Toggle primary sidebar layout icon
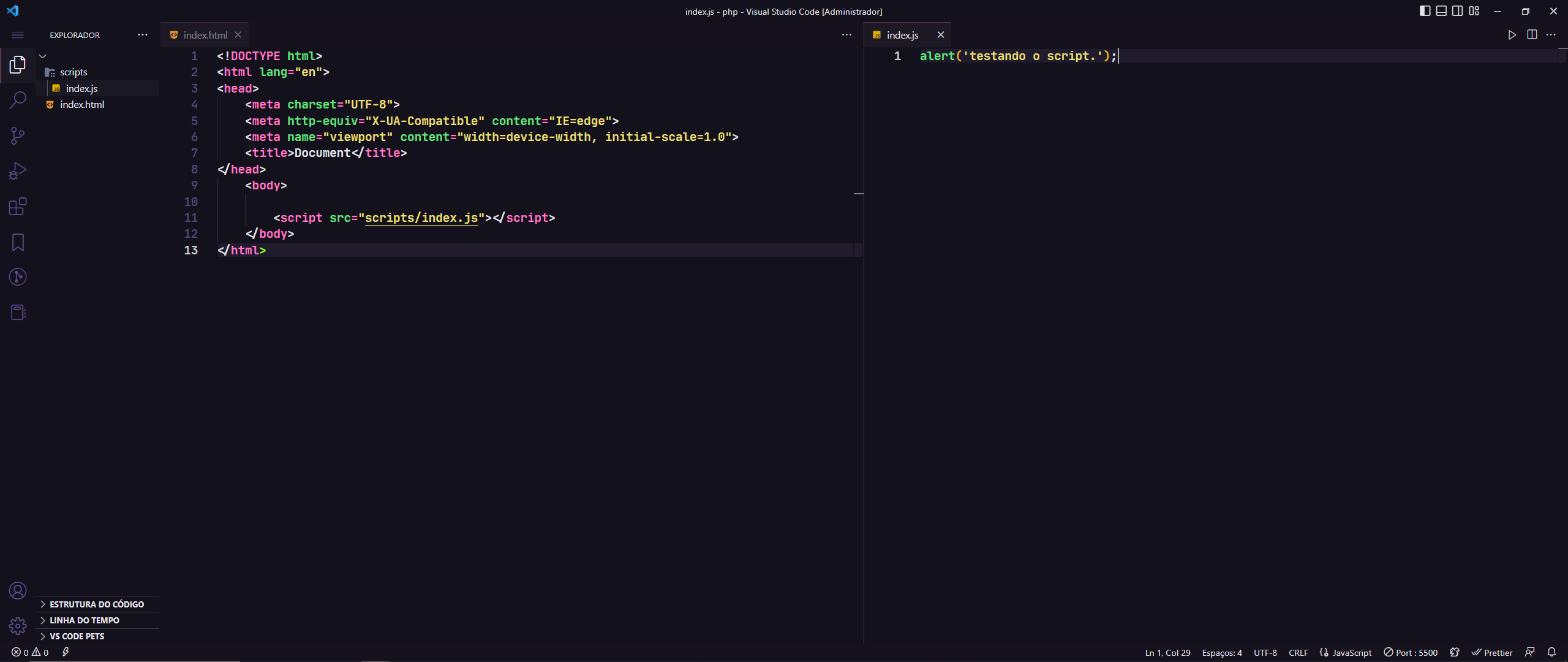The width and height of the screenshot is (1568, 662). tap(1425, 11)
